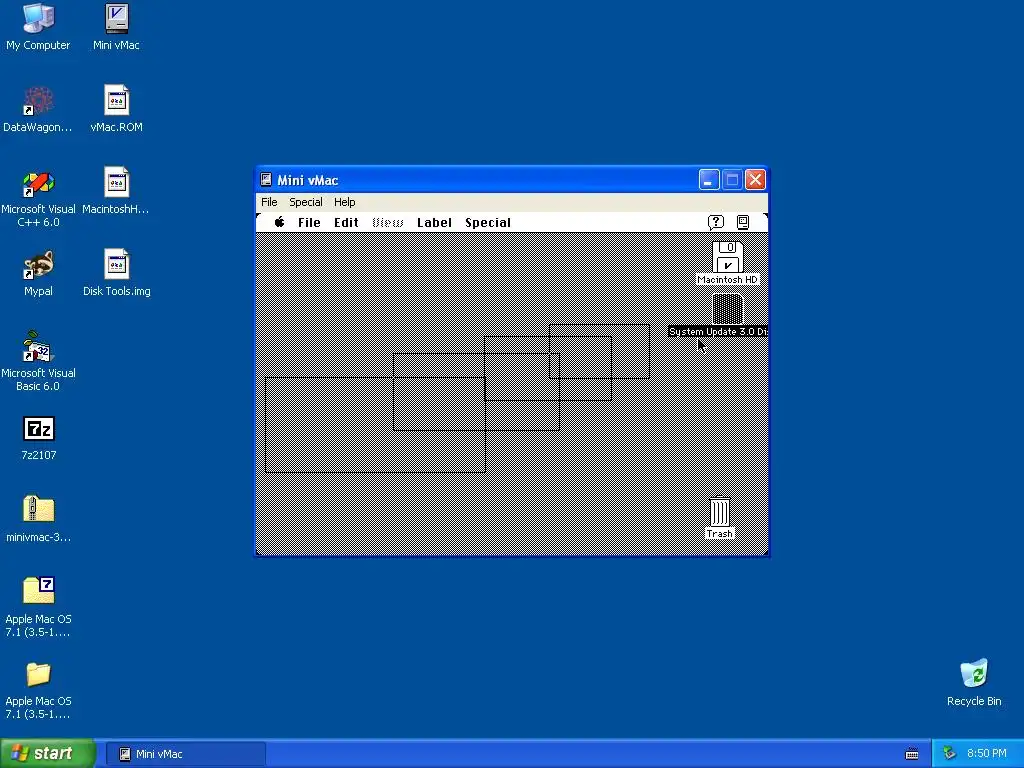This screenshot has height=768, width=1024.
Task: Close the Mini vMac window
Action: tap(756, 180)
